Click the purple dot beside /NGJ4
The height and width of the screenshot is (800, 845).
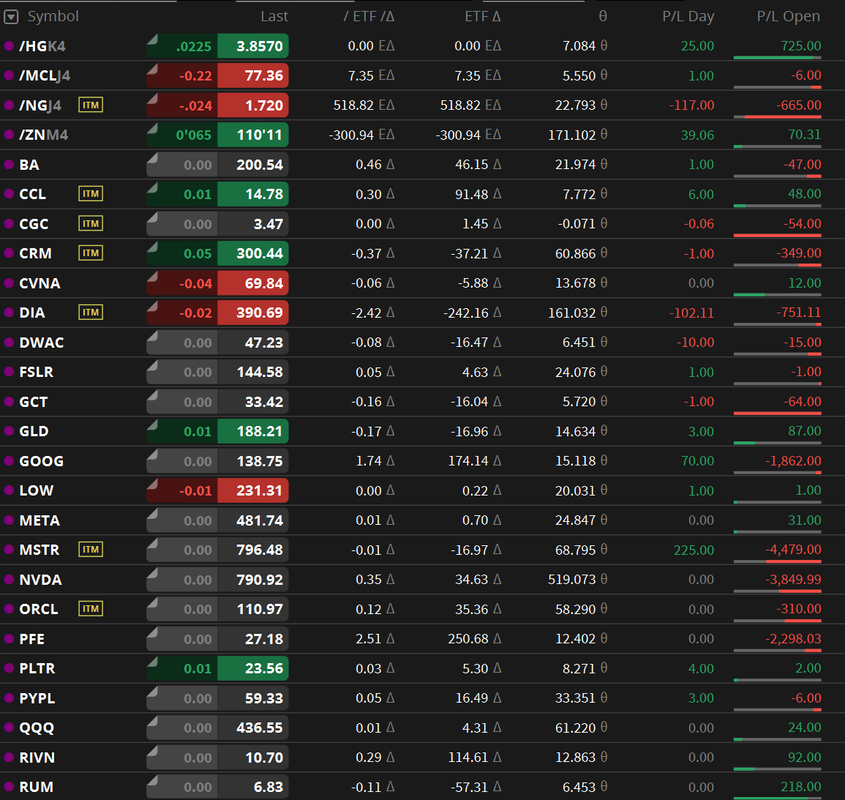tap(9, 105)
